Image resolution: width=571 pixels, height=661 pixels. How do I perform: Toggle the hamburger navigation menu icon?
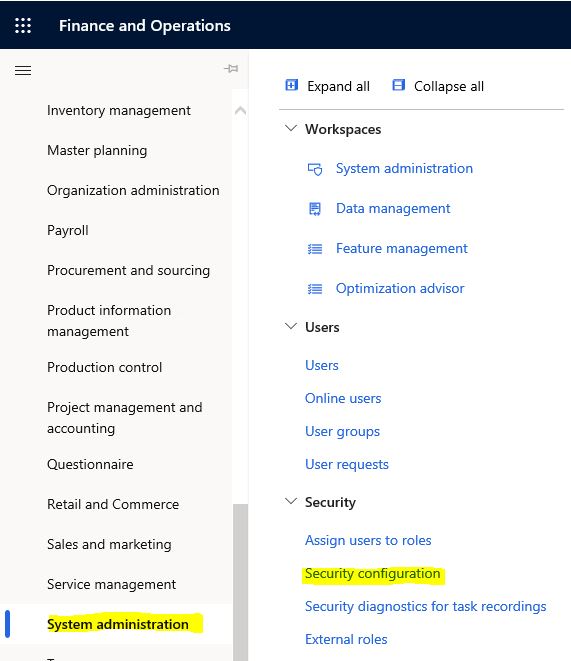pyautogui.click(x=23, y=70)
